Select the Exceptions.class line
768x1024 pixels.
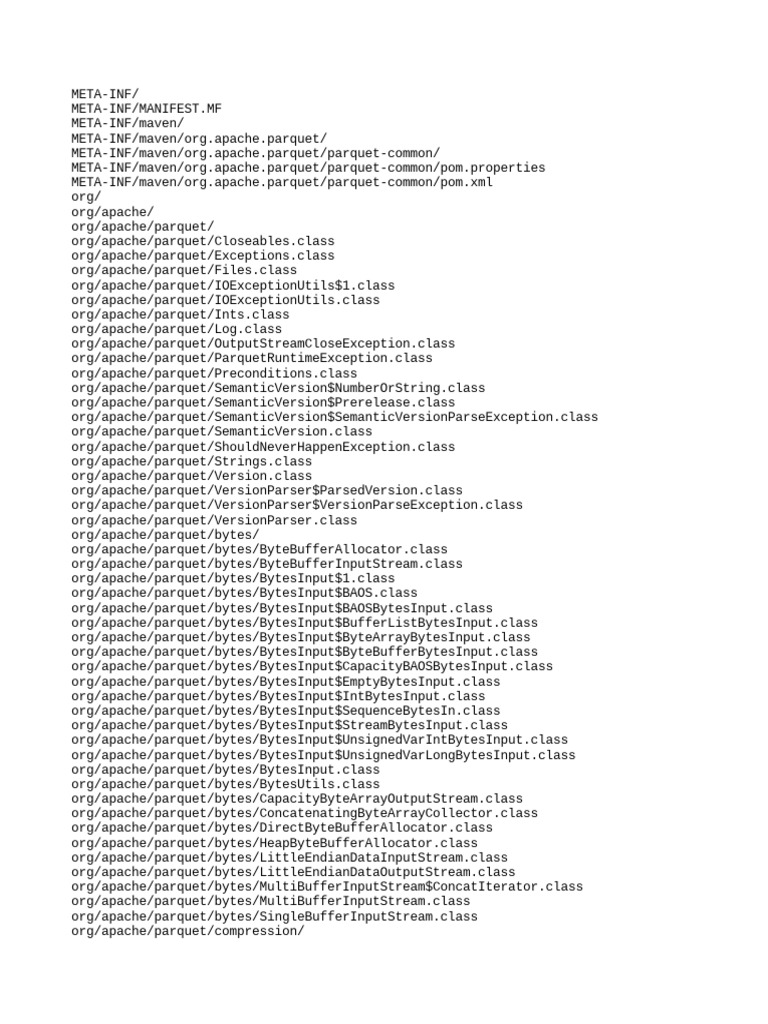pyautogui.click(x=203, y=255)
